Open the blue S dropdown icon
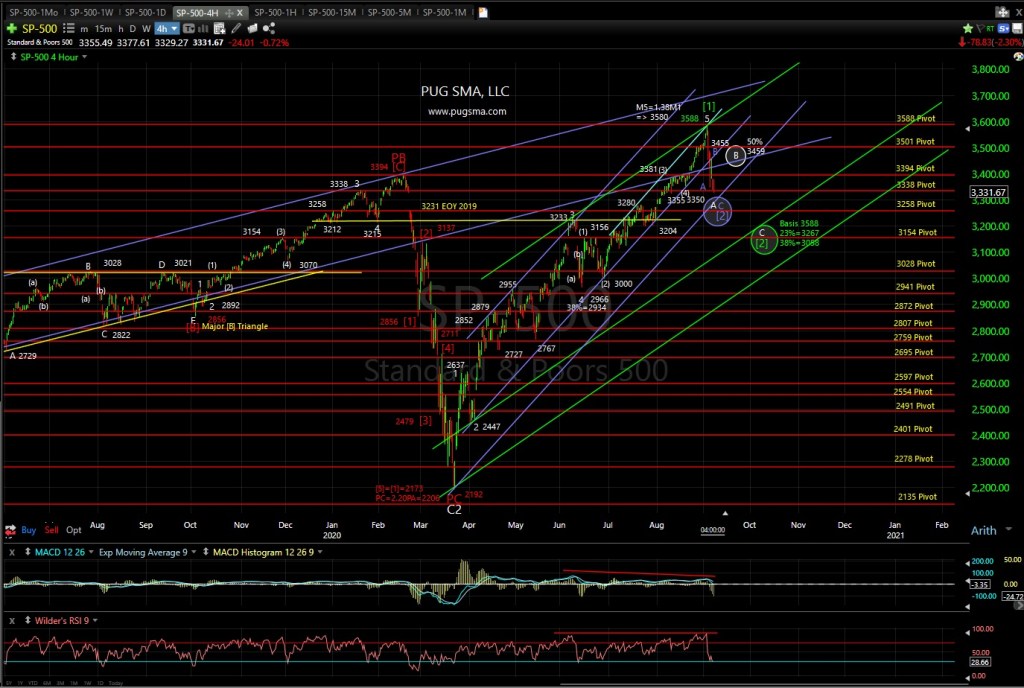This screenshot has width=1024, height=688. [1003, 28]
